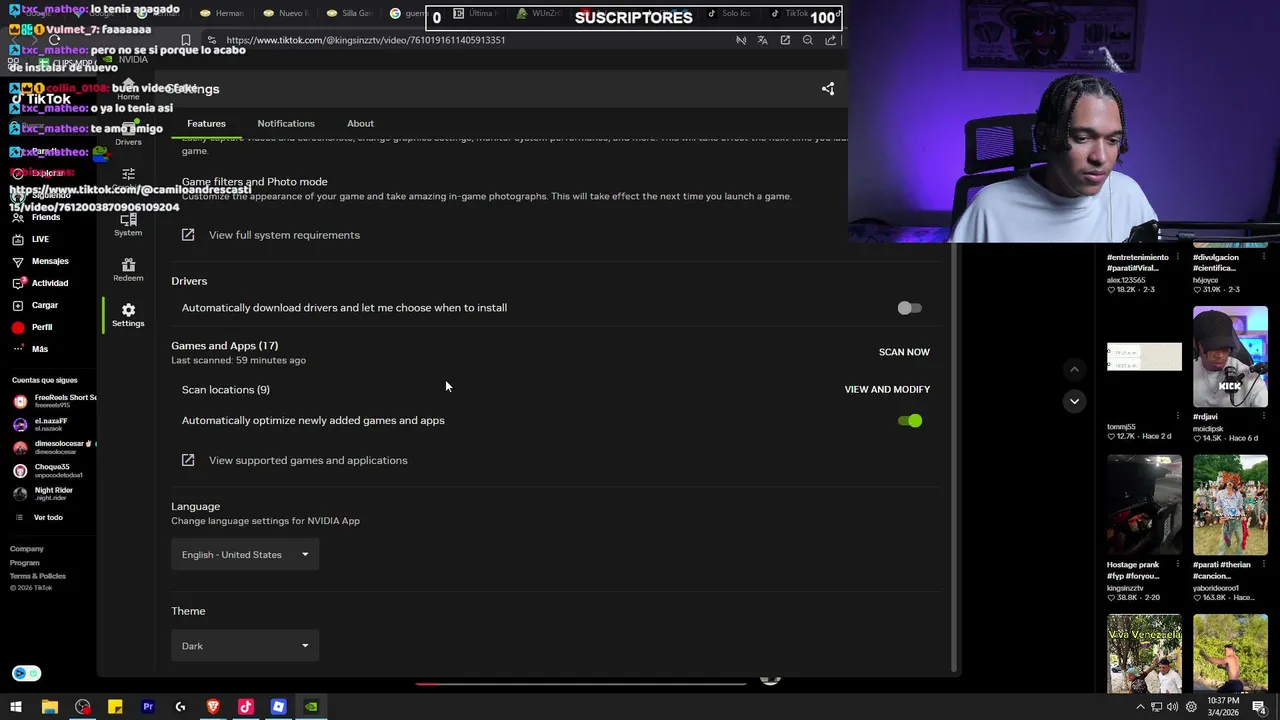Click Company link in TikTok footer
The image size is (1280, 720).
[x=27, y=549]
